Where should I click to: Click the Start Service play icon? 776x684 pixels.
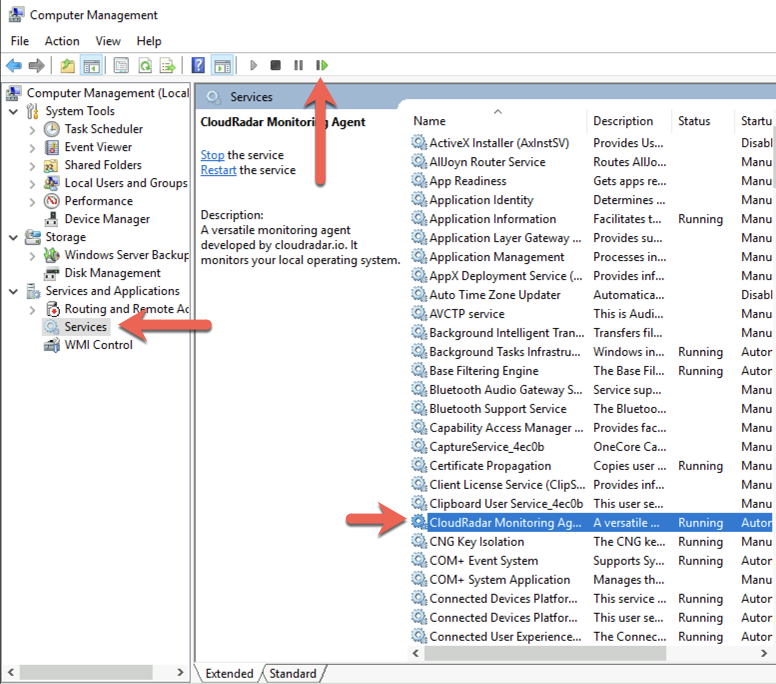point(254,66)
